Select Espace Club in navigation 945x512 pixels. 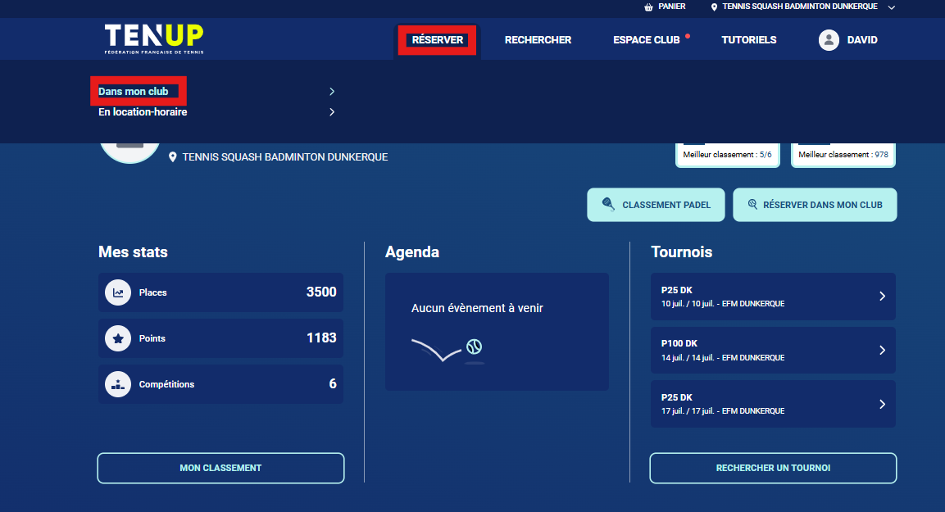[646, 40]
